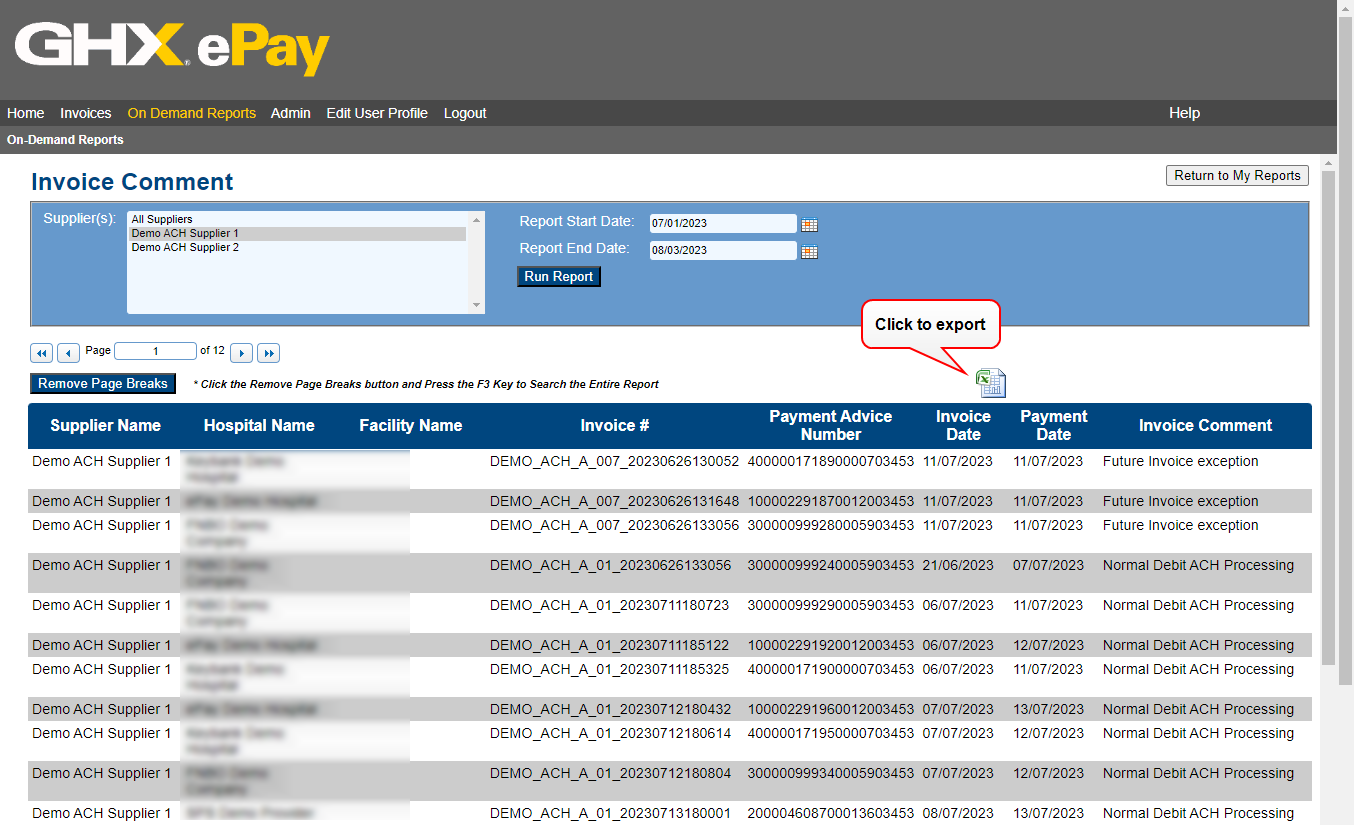1354x825 pixels.
Task: Click the Run Report button
Action: [x=559, y=277]
